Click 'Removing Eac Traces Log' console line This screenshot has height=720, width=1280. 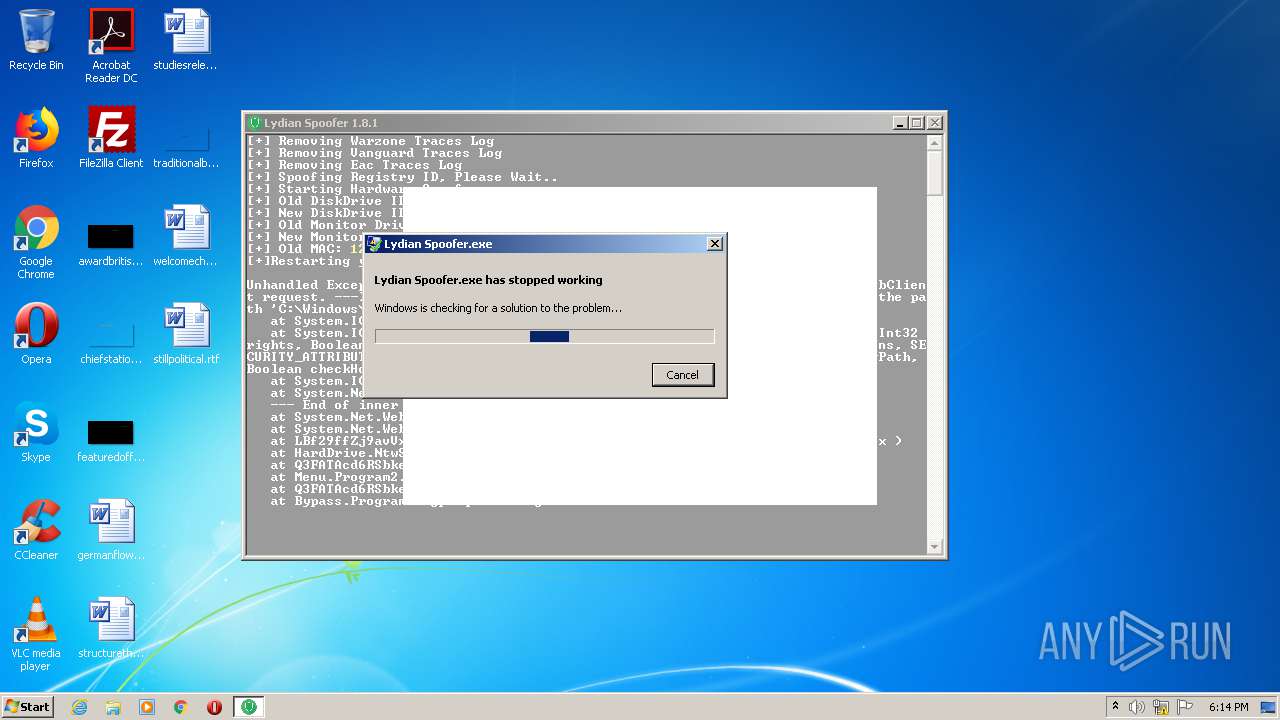pos(355,165)
